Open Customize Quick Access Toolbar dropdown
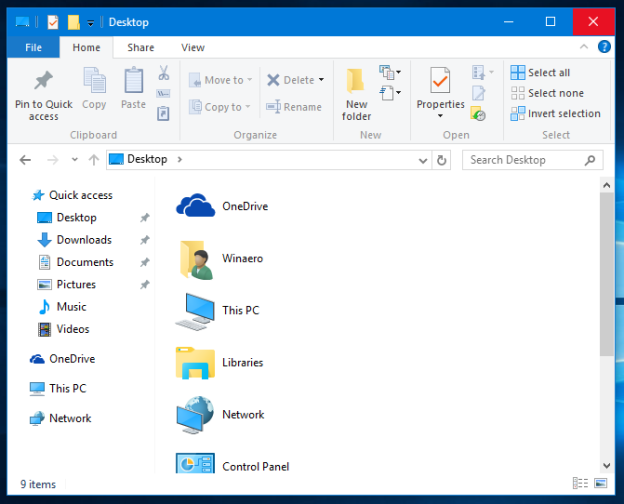624x504 pixels. pyautogui.click(x=91, y=23)
